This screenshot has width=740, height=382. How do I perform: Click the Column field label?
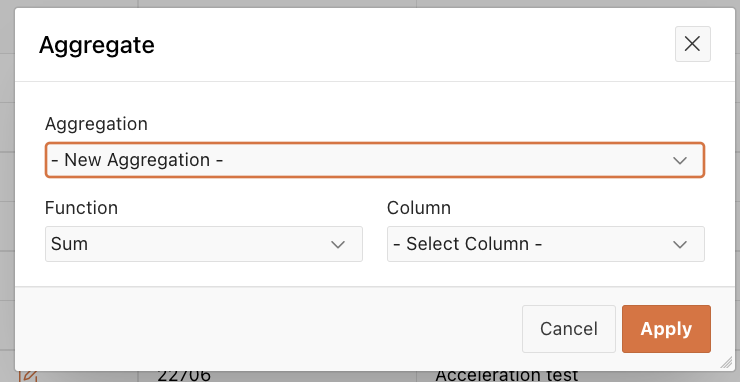tap(419, 208)
